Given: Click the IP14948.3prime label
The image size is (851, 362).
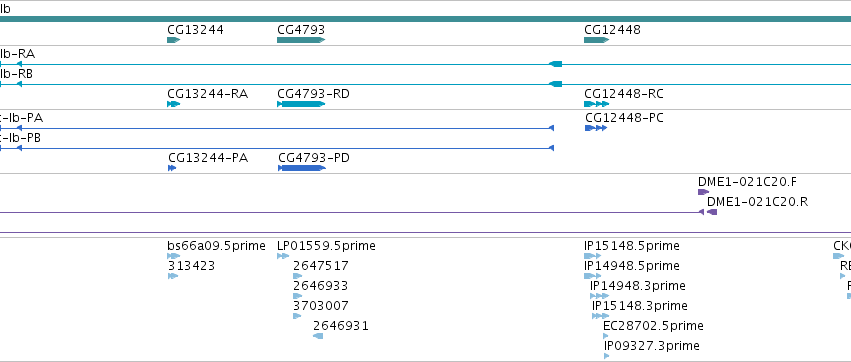Looking at the screenshot, I should [638, 286].
